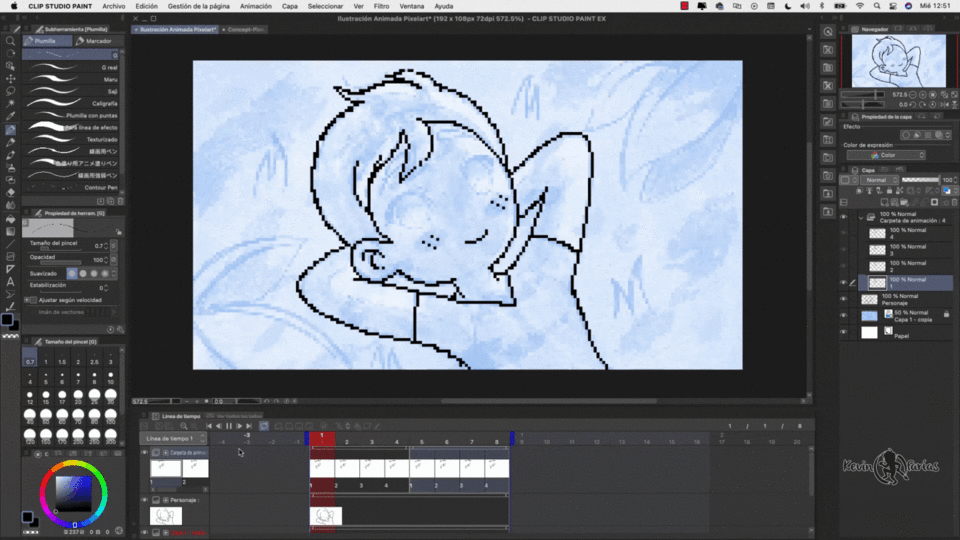
Task: Go to last frame in timeline
Action: pyautogui.click(x=249, y=426)
